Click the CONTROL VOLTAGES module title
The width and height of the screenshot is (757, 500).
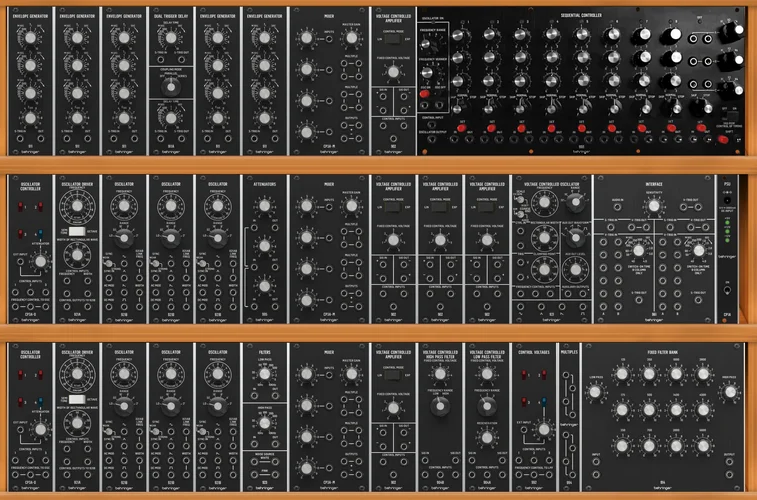[x=533, y=352]
